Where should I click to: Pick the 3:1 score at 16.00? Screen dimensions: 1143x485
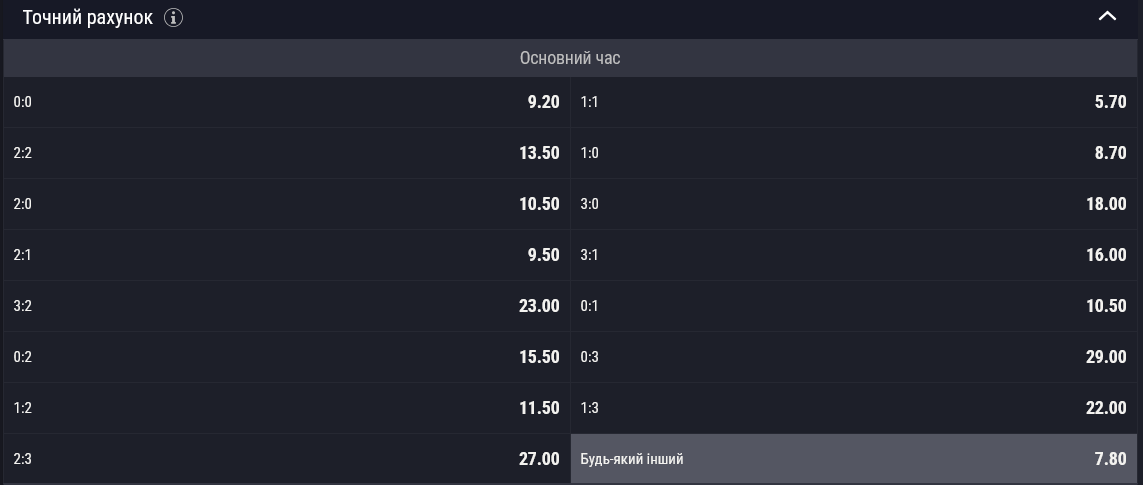(854, 255)
